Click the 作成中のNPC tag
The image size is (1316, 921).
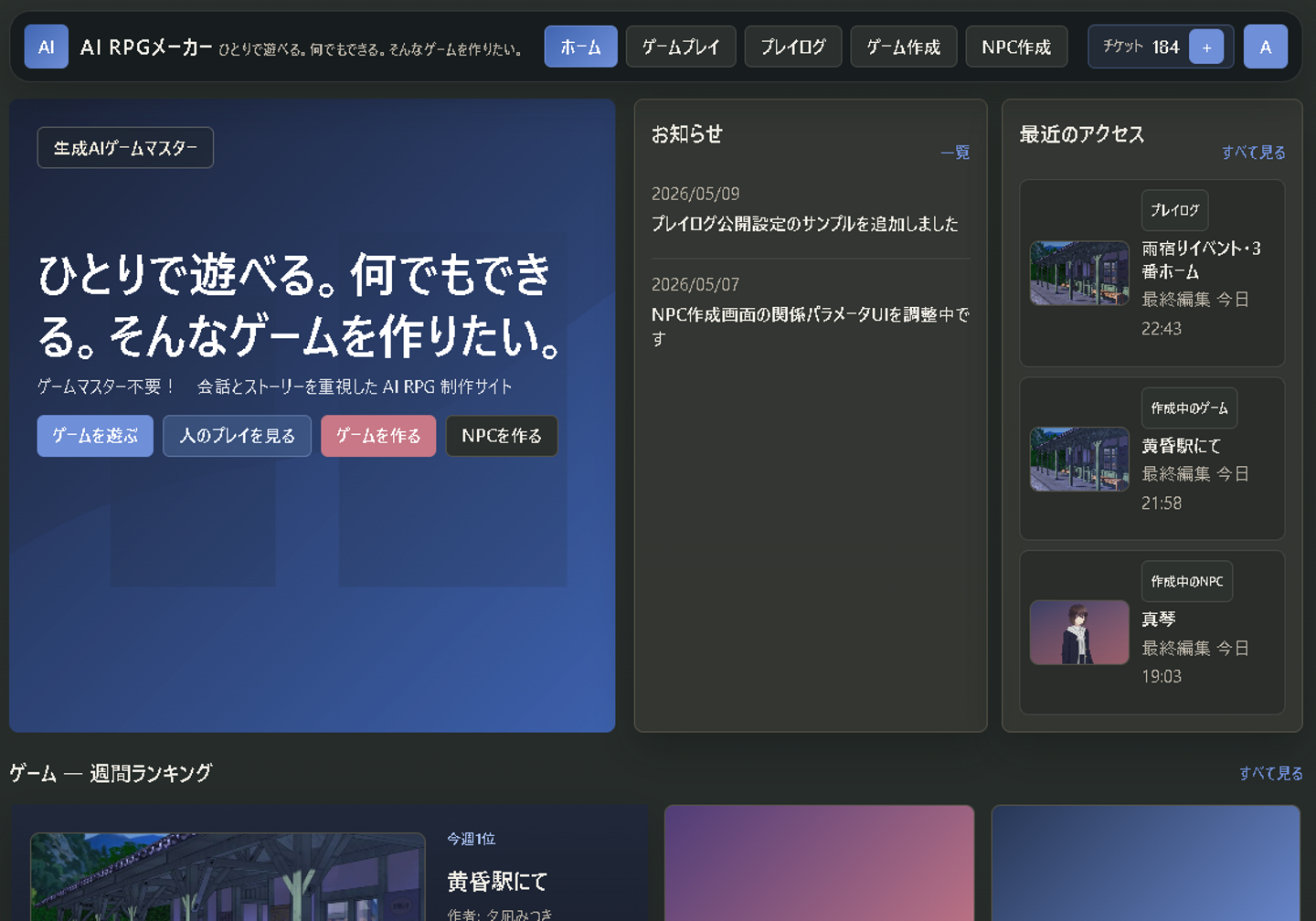pyautogui.click(x=1187, y=581)
